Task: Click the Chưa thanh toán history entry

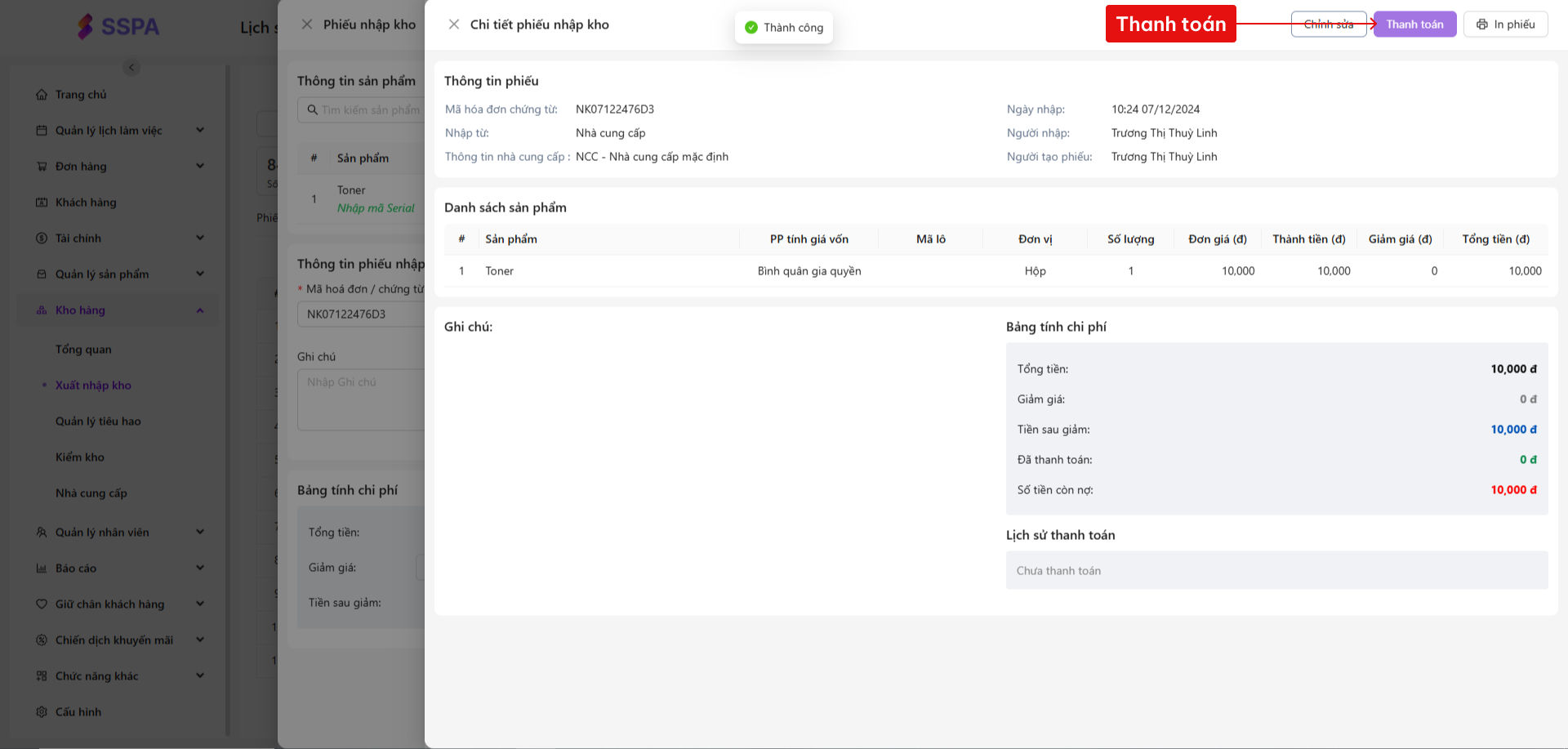Action: point(1277,570)
